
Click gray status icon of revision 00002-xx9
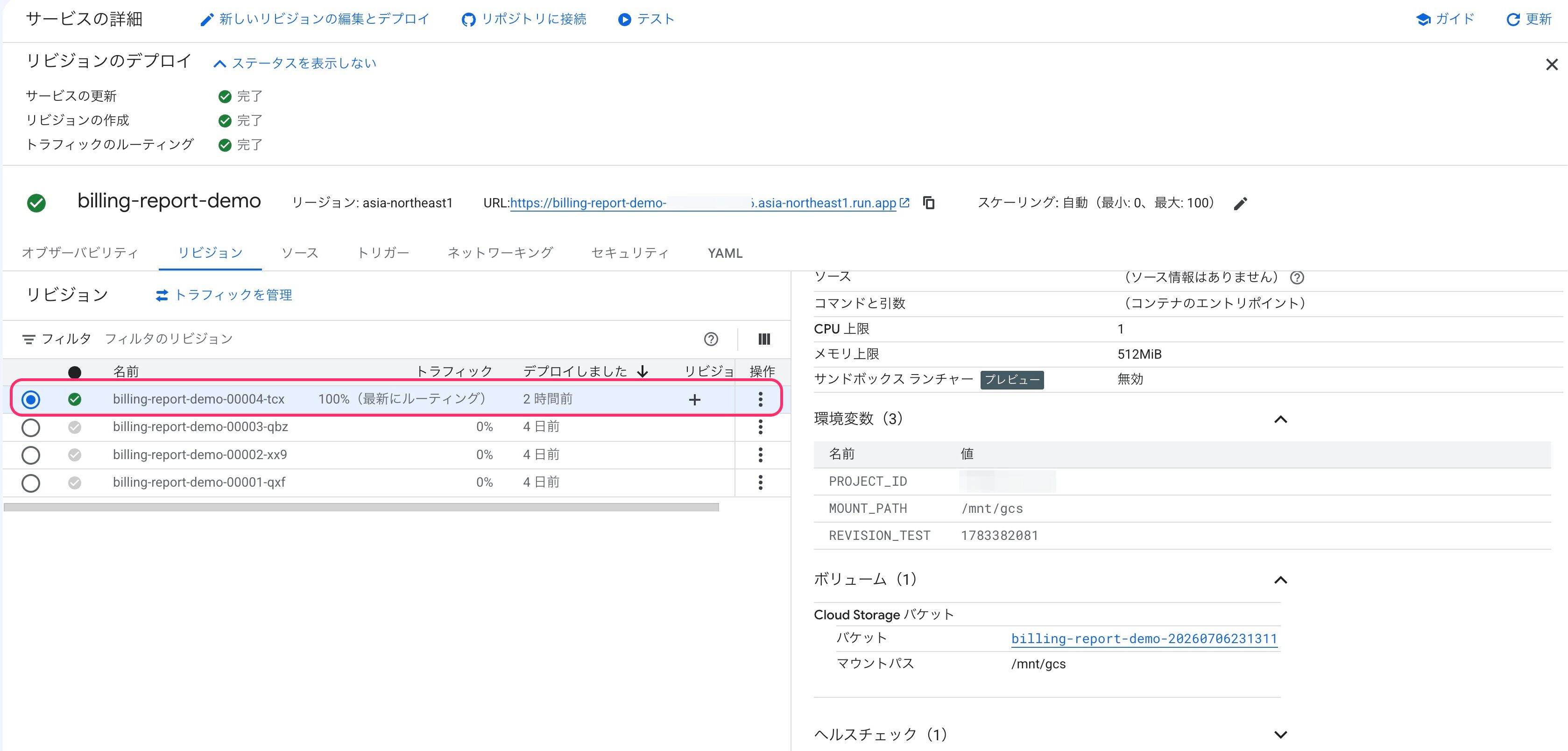(75, 454)
